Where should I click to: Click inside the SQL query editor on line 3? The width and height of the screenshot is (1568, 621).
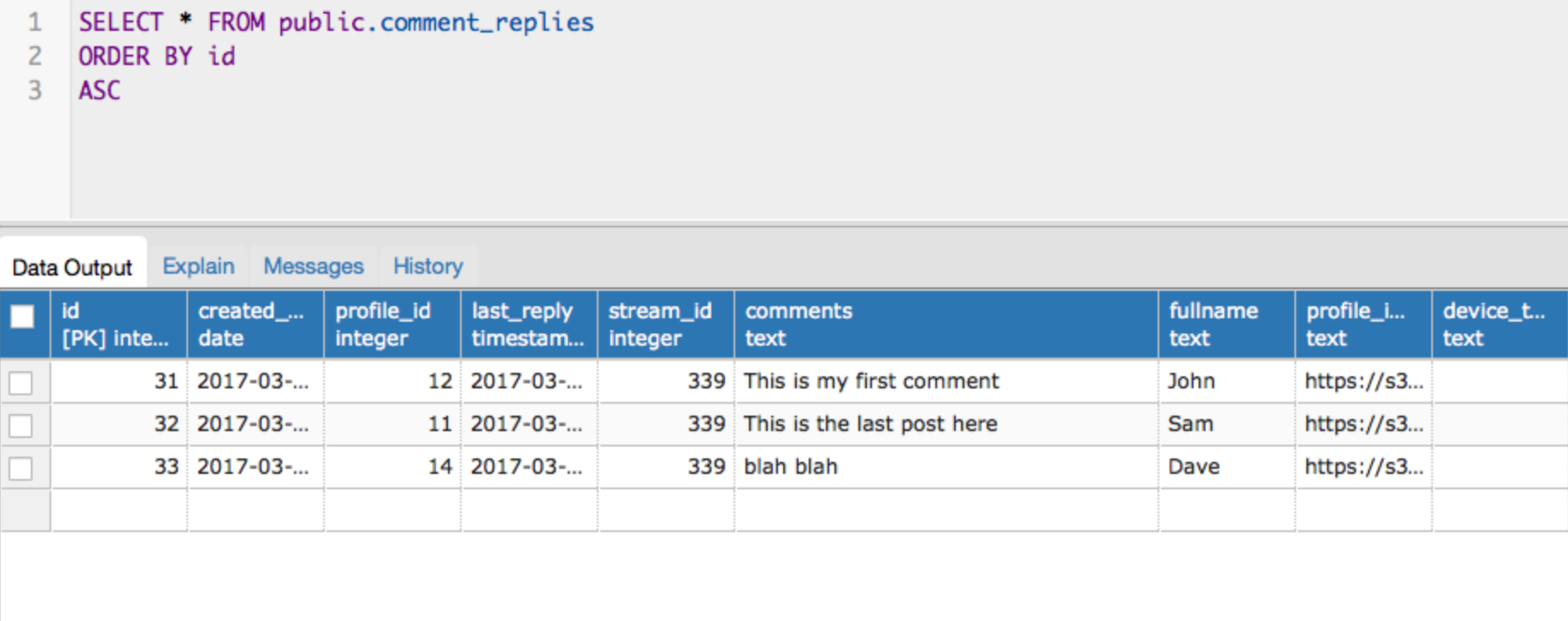click(818, 90)
